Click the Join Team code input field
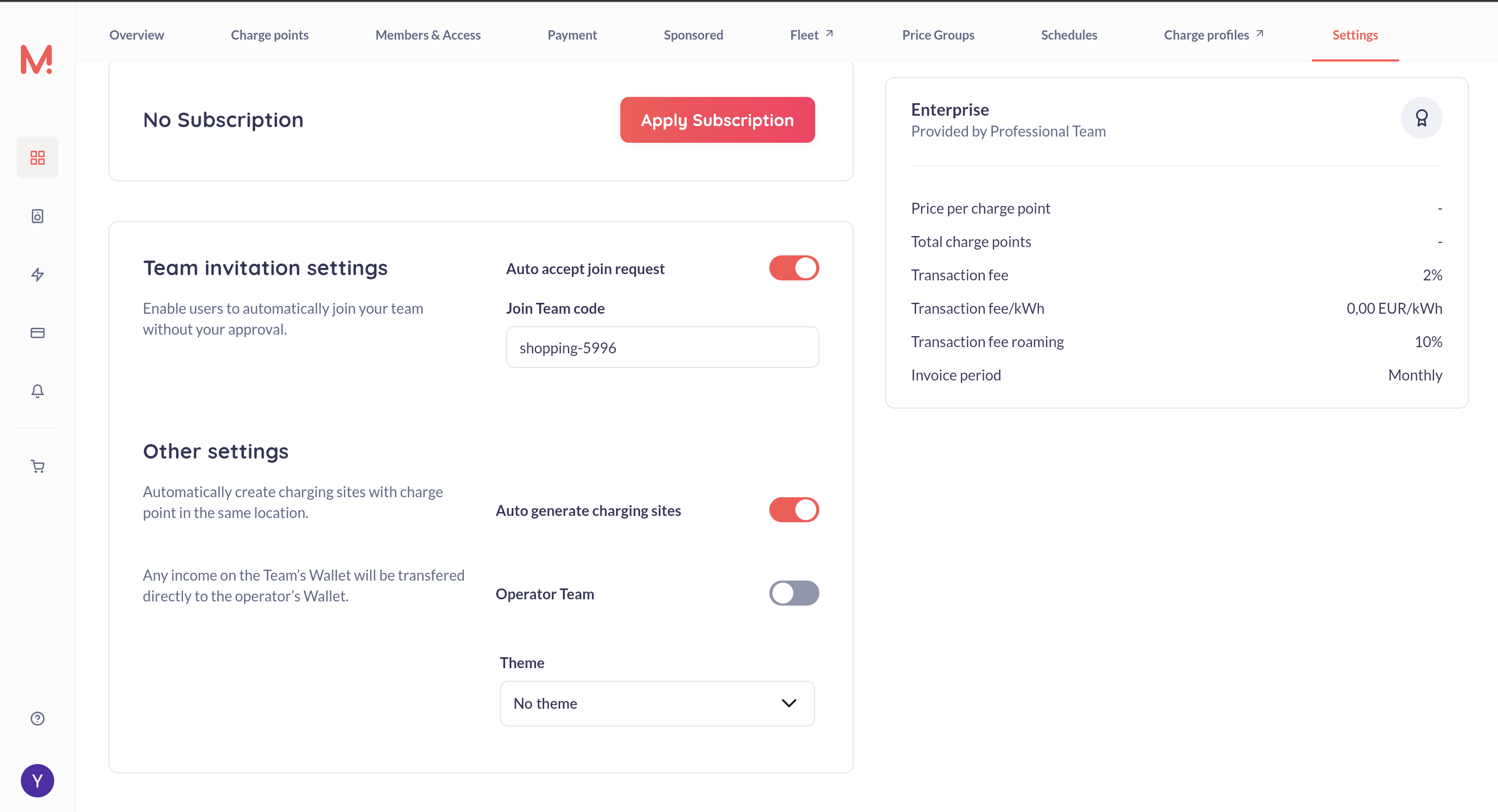This screenshot has width=1498, height=812. (x=662, y=347)
